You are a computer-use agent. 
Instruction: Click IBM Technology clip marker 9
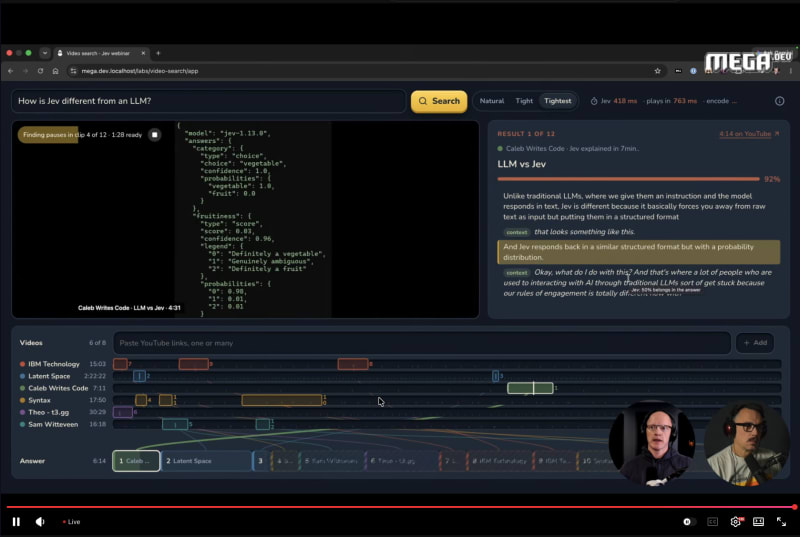click(x=193, y=364)
